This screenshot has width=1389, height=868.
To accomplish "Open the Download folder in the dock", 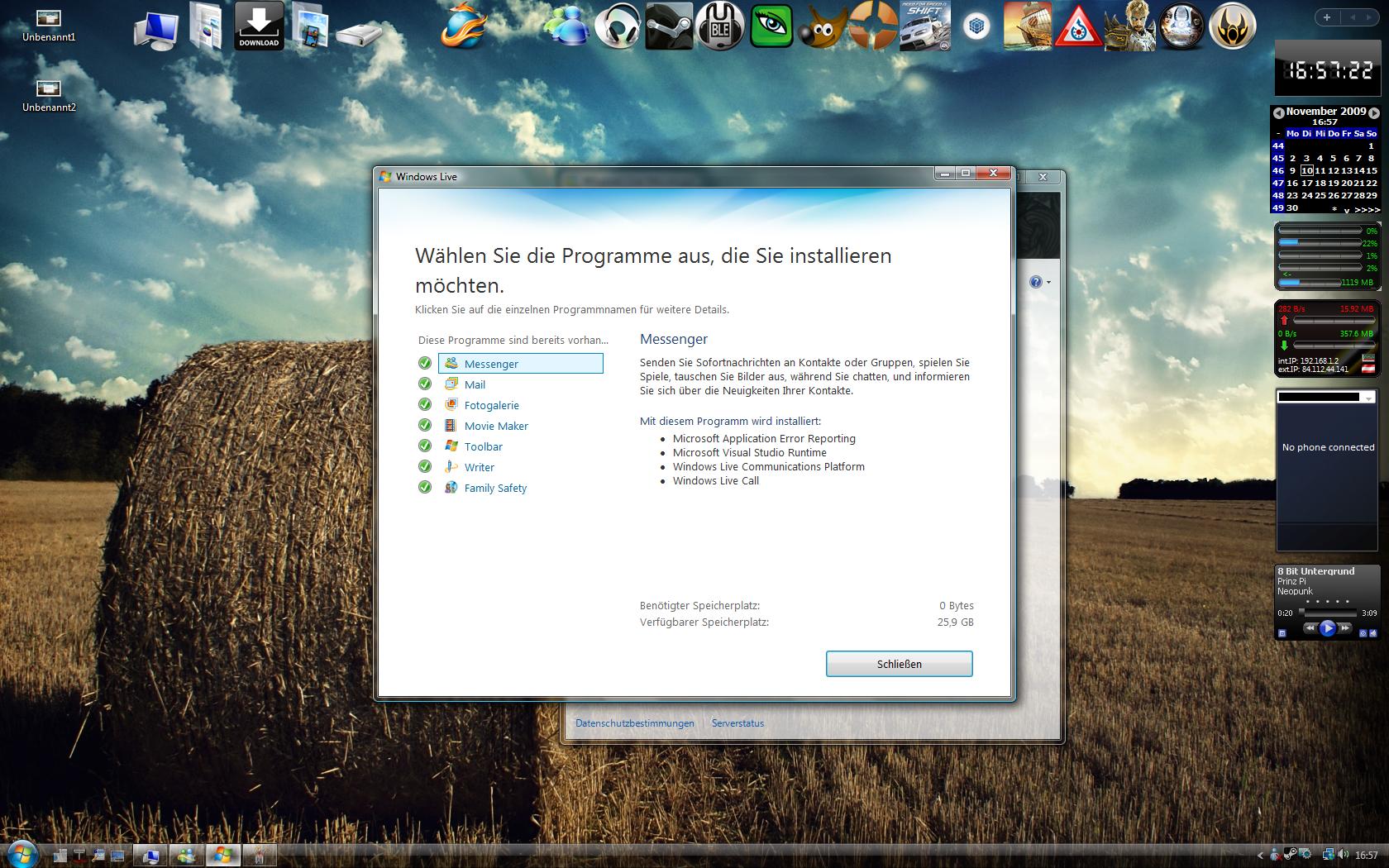I will [x=259, y=26].
